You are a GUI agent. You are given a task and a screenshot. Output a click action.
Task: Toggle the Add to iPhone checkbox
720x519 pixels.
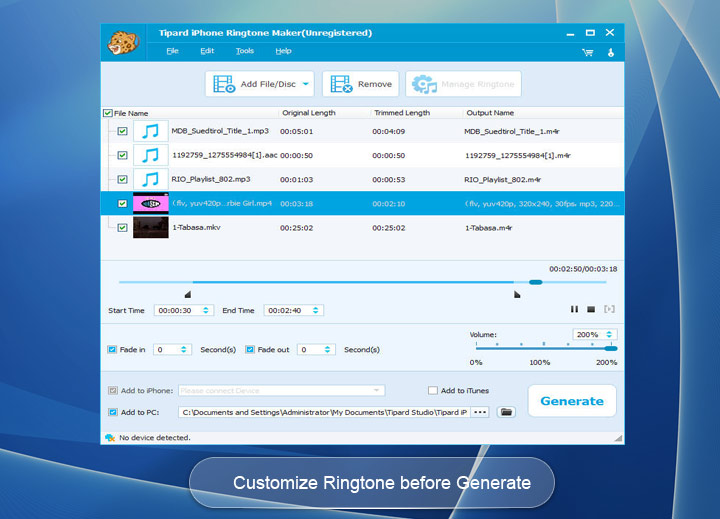pyautogui.click(x=112, y=390)
